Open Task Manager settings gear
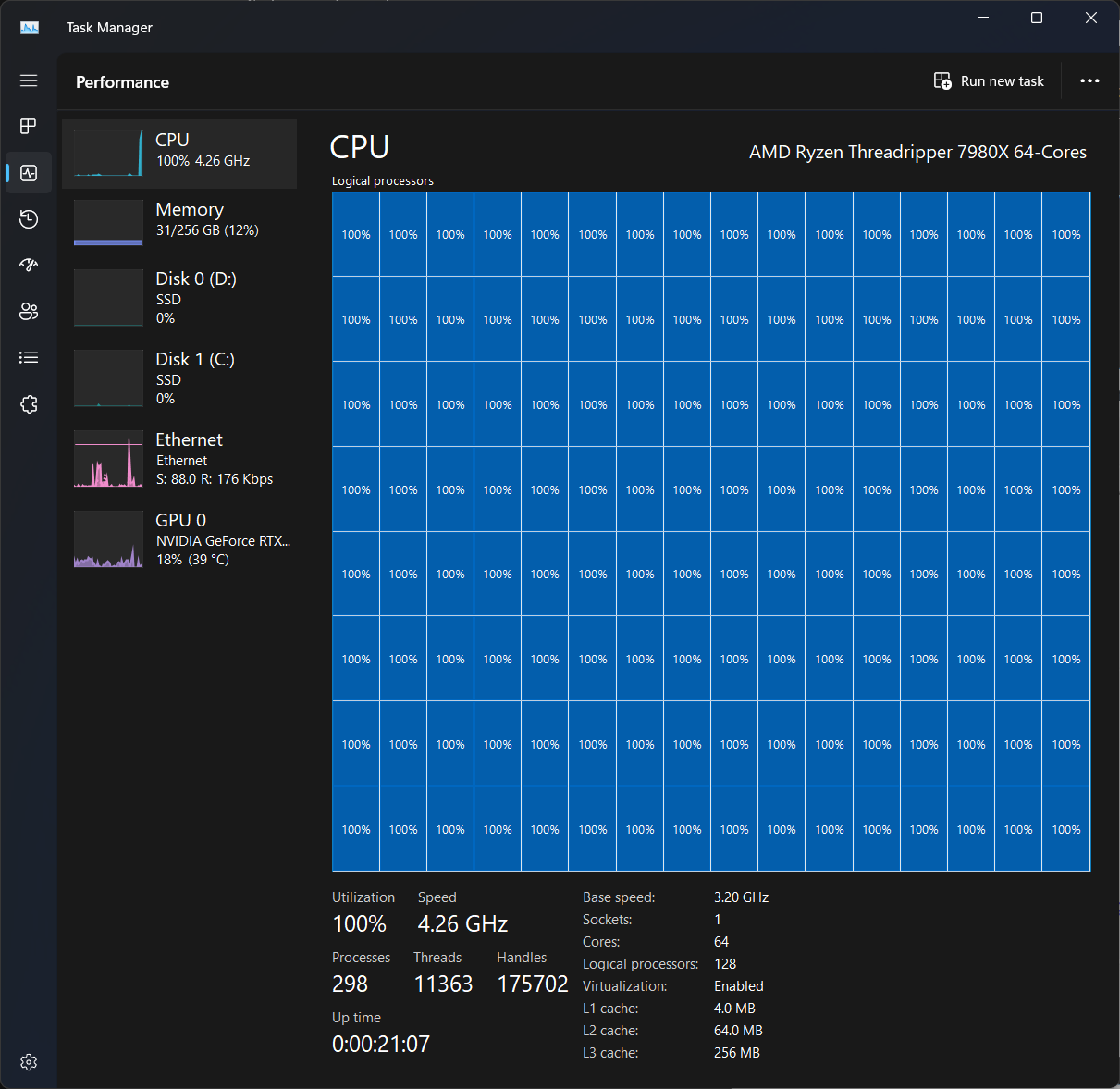The height and width of the screenshot is (1089, 1120). click(x=29, y=1062)
